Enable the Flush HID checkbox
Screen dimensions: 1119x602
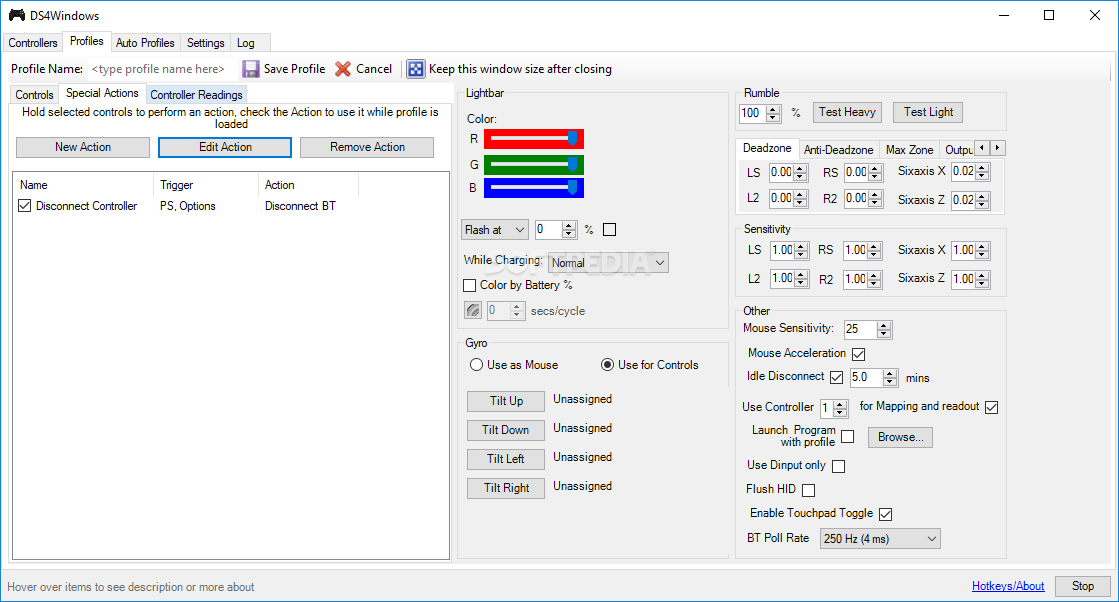point(809,490)
